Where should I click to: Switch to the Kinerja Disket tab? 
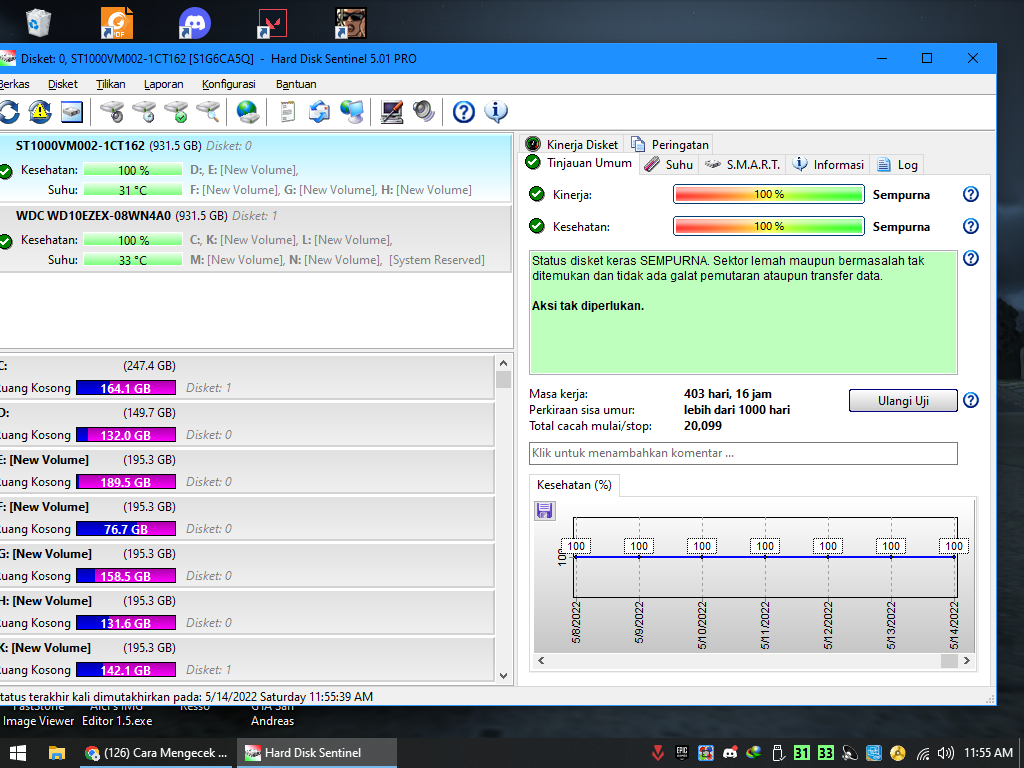(x=572, y=144)
